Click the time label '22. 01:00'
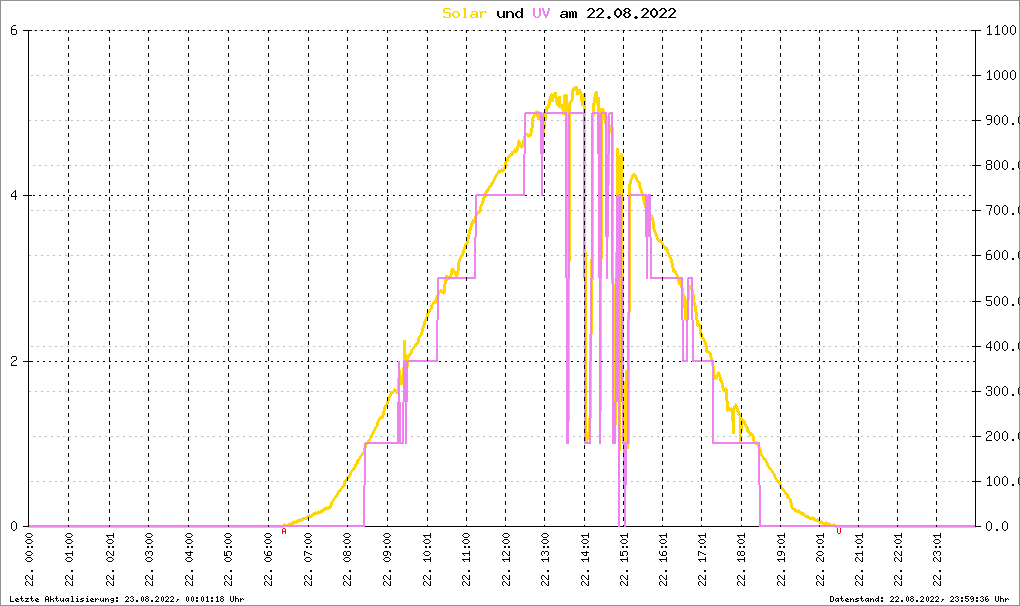Viewport: 1020px width, 606px height. pyautogui.click(x=69, y=560)
